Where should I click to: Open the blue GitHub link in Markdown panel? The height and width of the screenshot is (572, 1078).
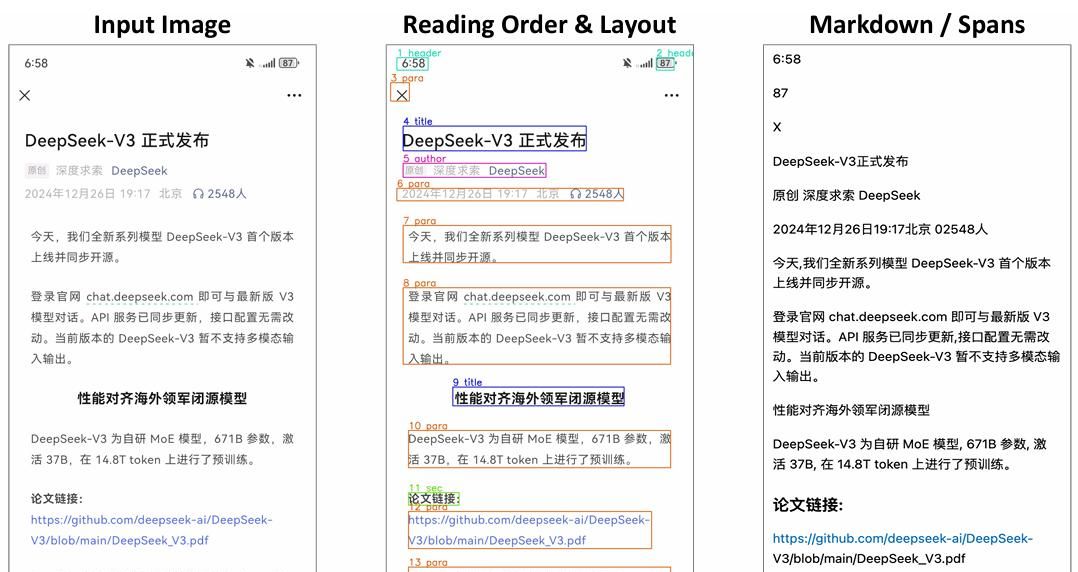tap(901, 539)
